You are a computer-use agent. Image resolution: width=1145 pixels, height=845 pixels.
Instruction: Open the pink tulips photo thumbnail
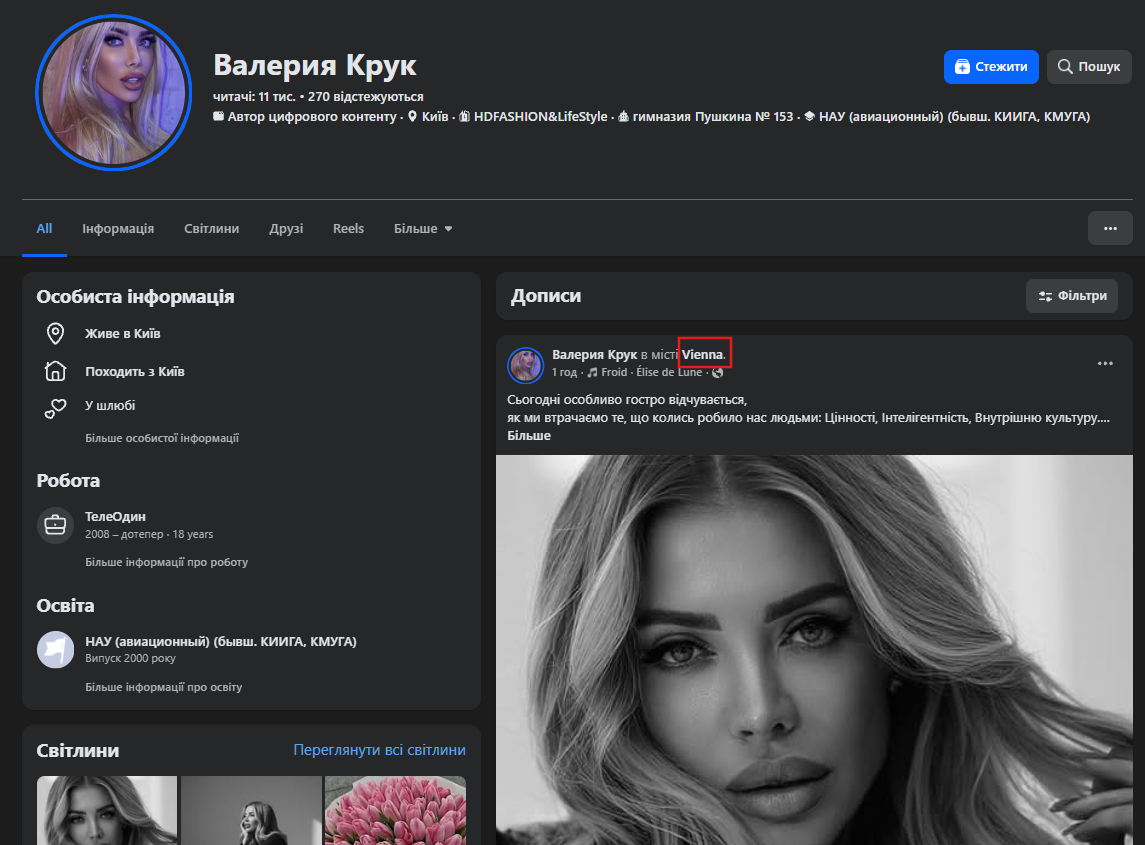point(395,810)
